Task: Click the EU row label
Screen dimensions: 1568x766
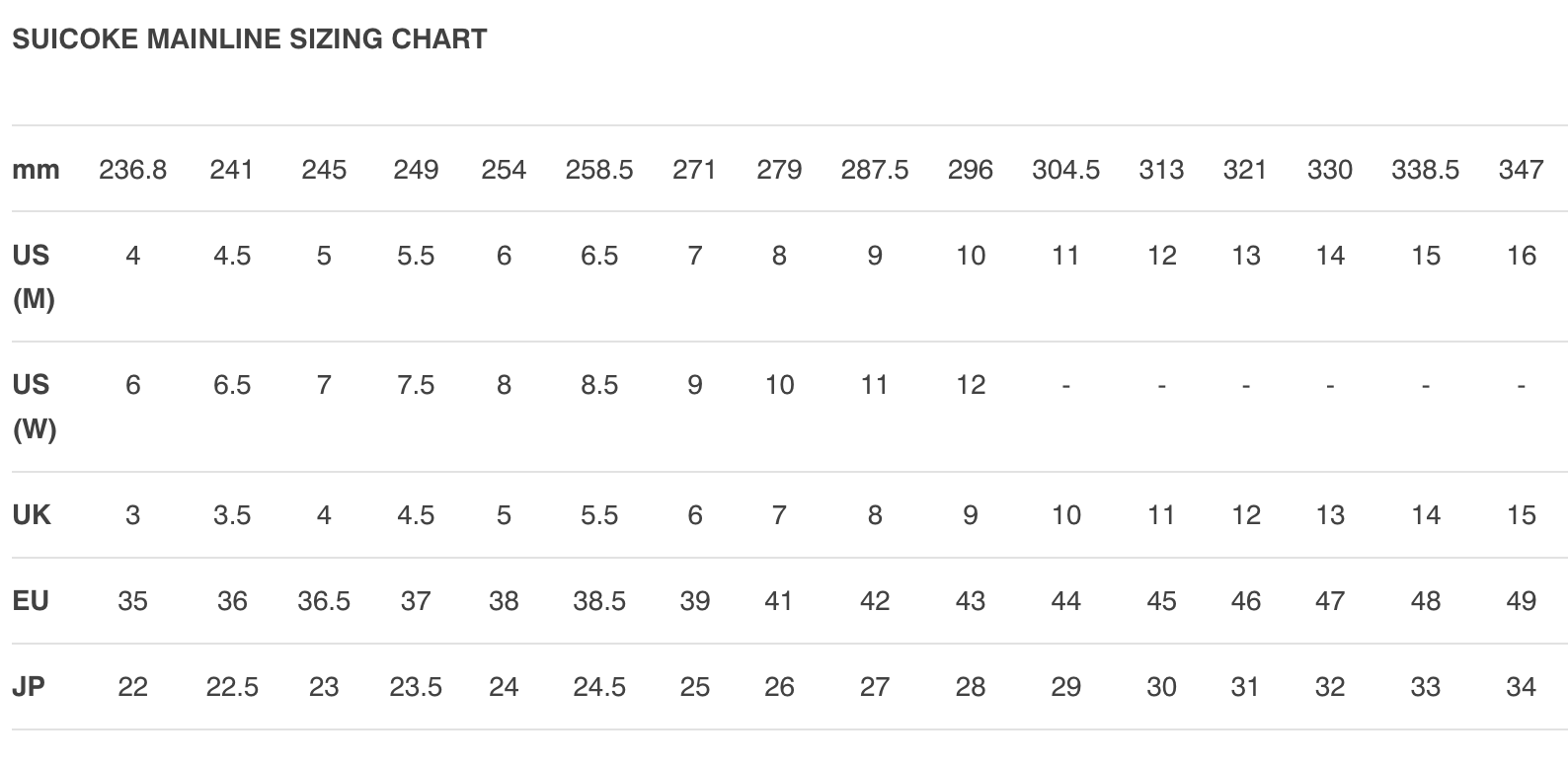Action: 31,601
